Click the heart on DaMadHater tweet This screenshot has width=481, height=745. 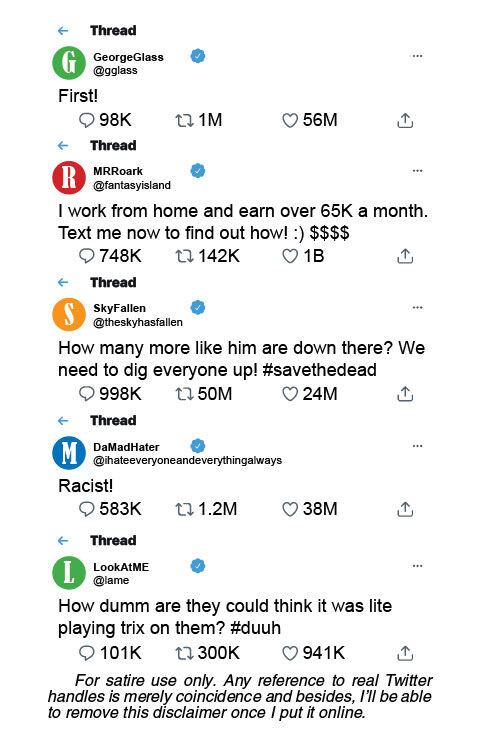pyautogui.click(x=290, y=509)
